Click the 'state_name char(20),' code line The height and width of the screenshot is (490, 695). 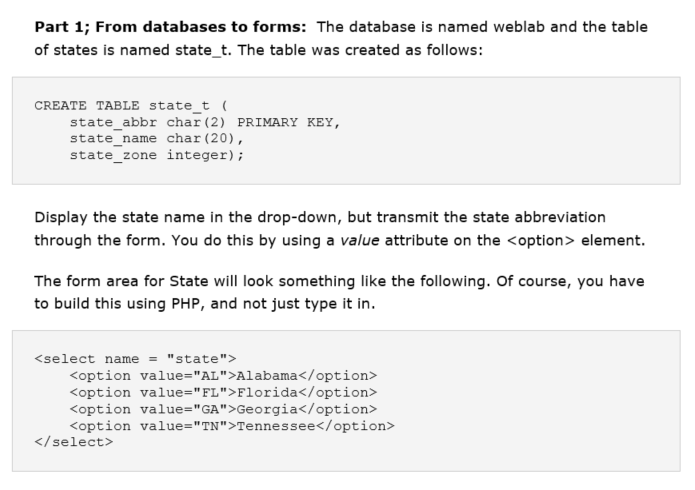click(156, 138)
